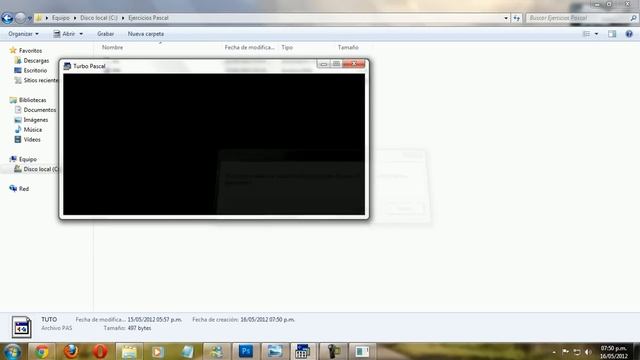This screenshot has width=640, height=360.
Task: Select Bibliotecas in the navigation pane
Action: (32, 100)
